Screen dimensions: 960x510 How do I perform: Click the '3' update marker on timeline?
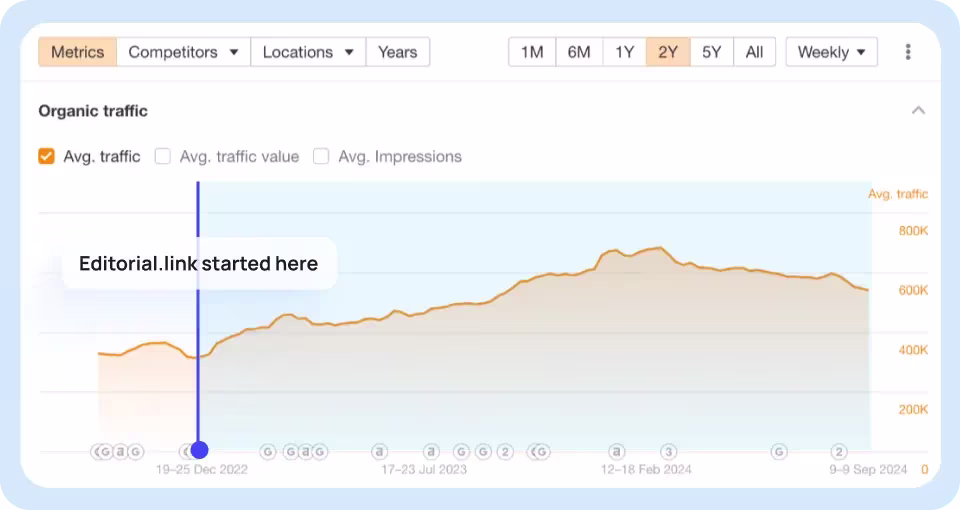click(669, 452)
